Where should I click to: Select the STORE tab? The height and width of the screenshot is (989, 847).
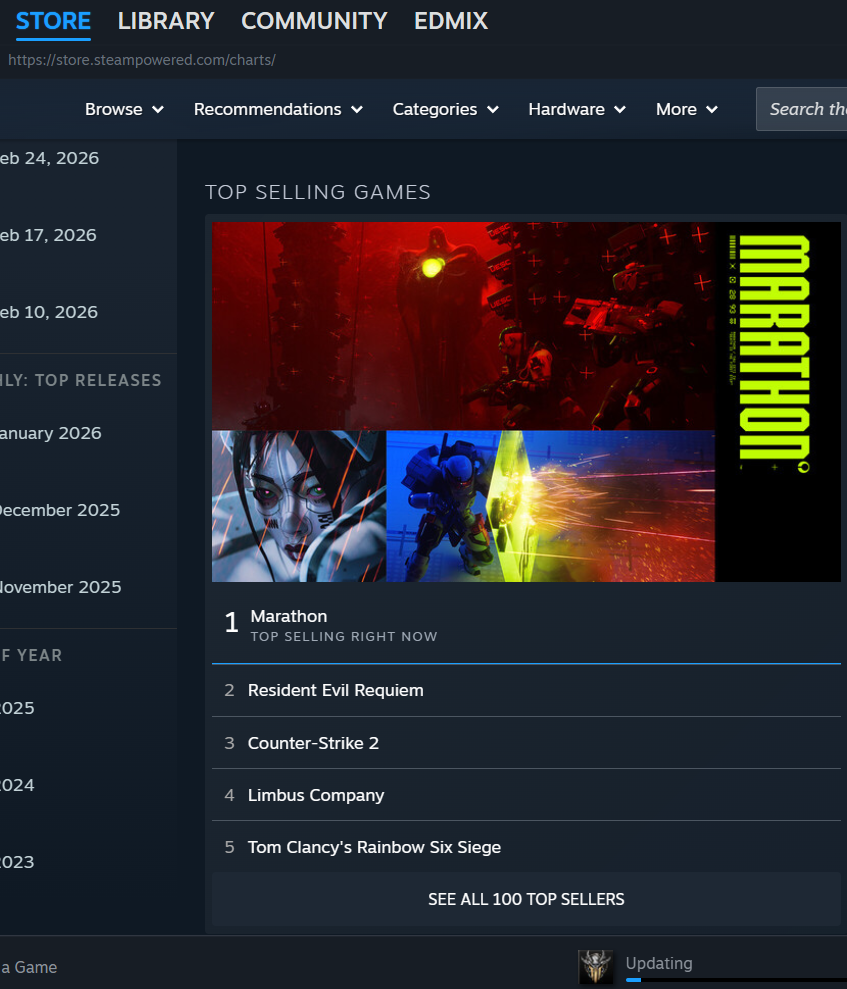[53, 20]
